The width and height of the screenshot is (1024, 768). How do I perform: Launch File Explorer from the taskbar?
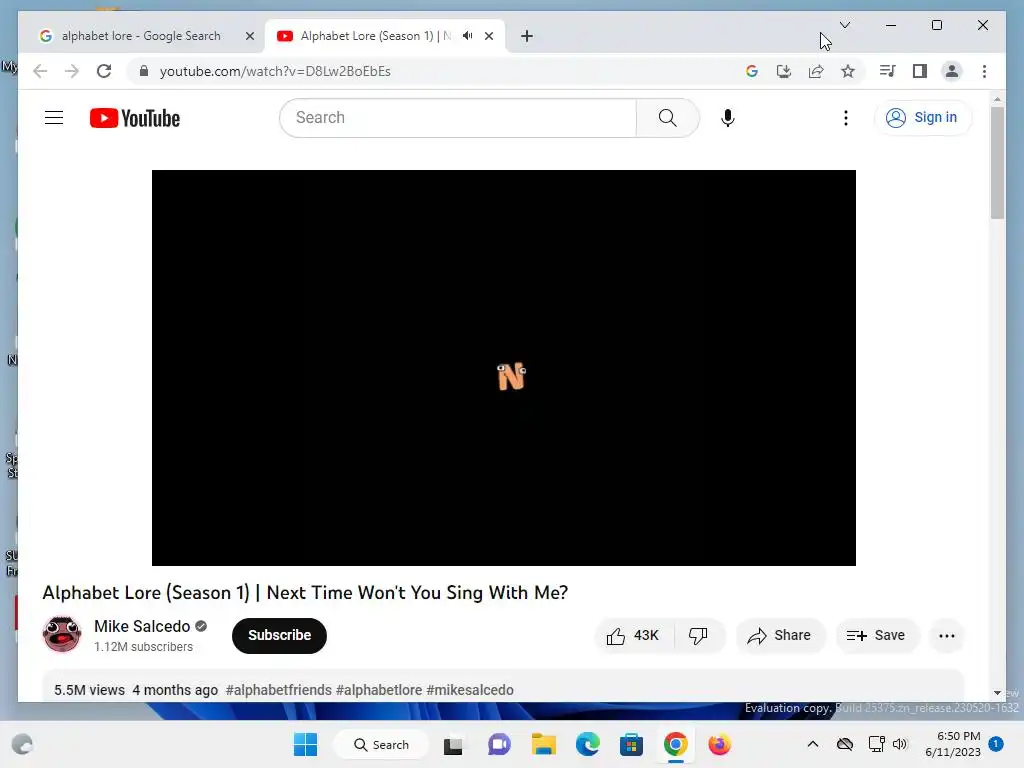[543, 744]
